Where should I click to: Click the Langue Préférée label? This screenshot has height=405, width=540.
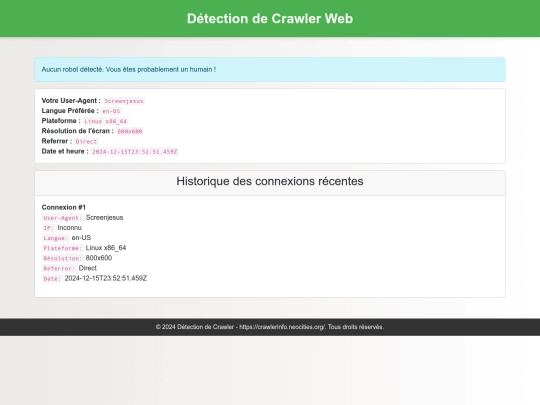70,111
